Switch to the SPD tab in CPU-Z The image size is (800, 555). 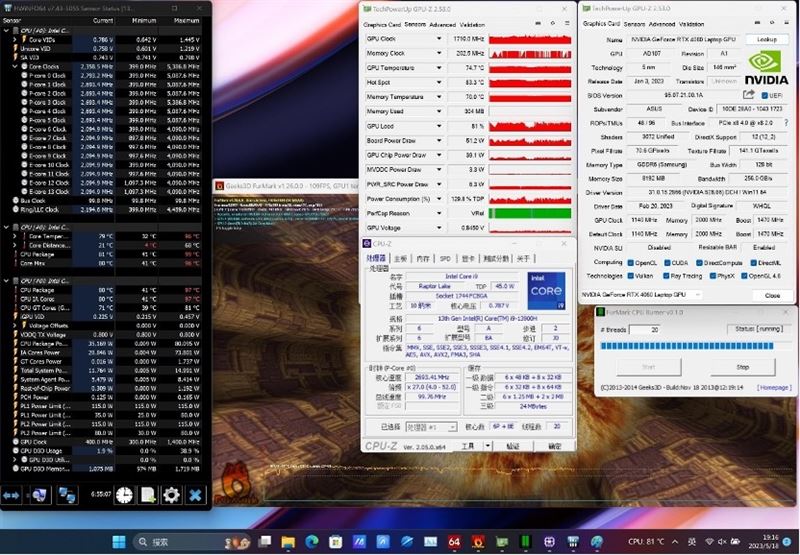pos(445,259)
